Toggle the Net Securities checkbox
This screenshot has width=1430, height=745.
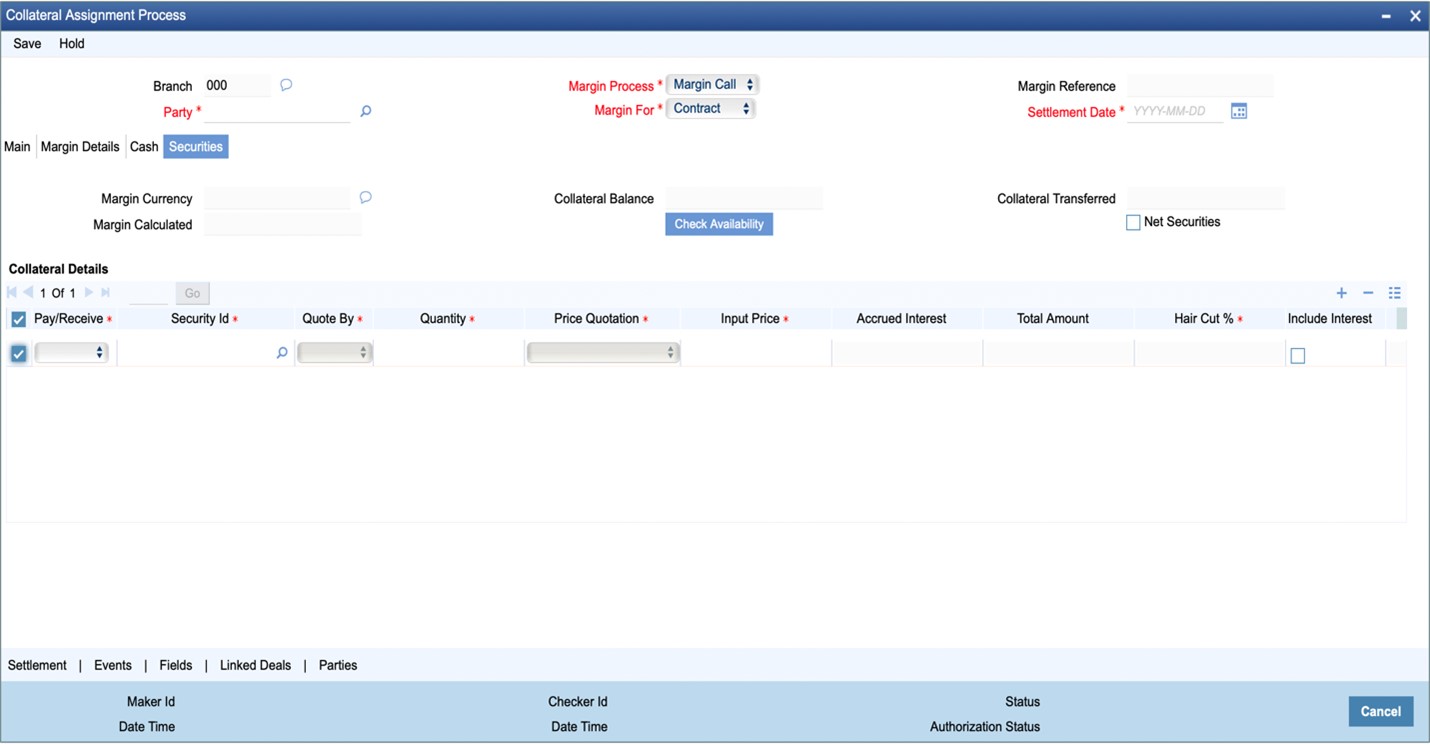click(x=1133, y=223)
